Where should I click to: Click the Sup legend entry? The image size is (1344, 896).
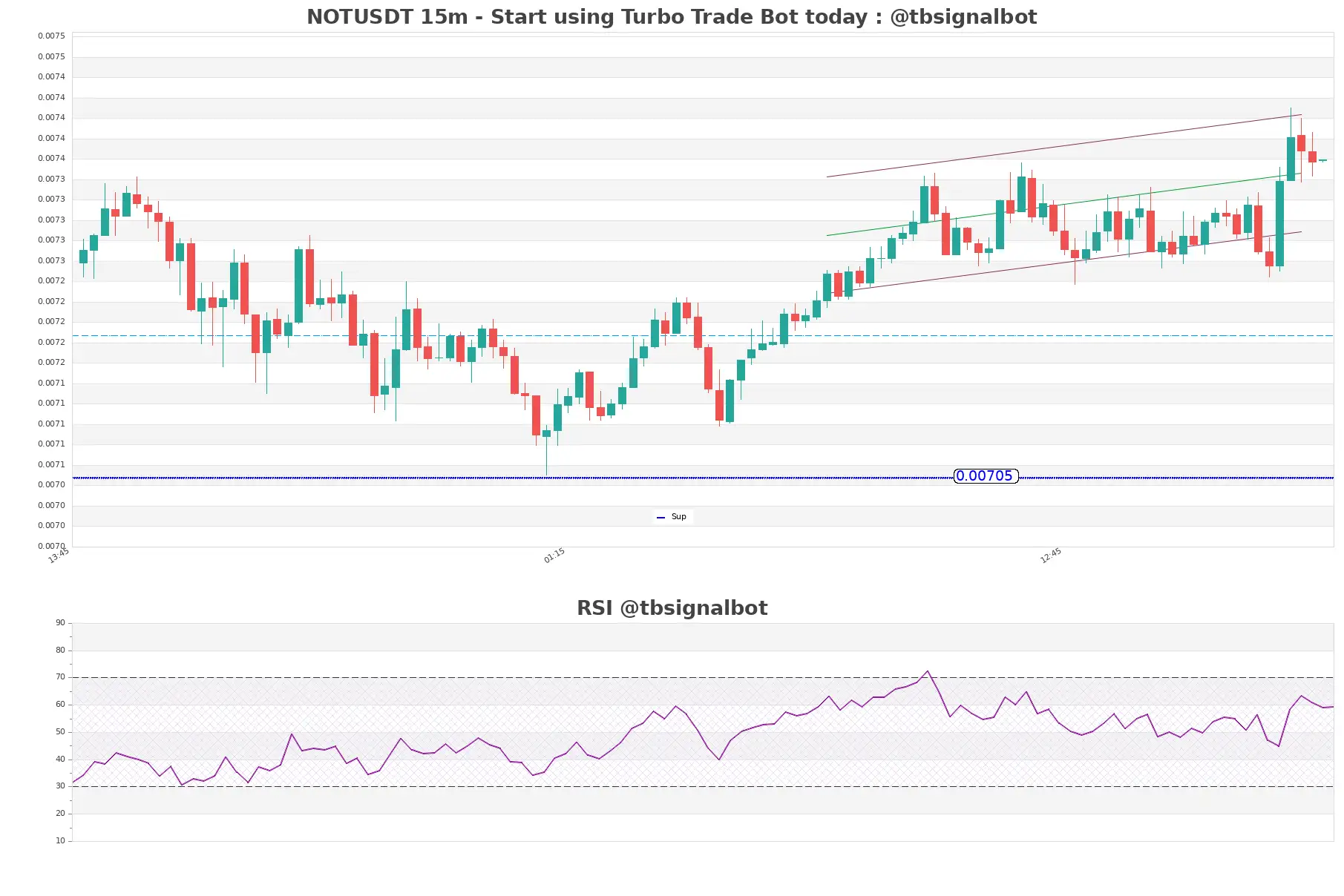672,517
